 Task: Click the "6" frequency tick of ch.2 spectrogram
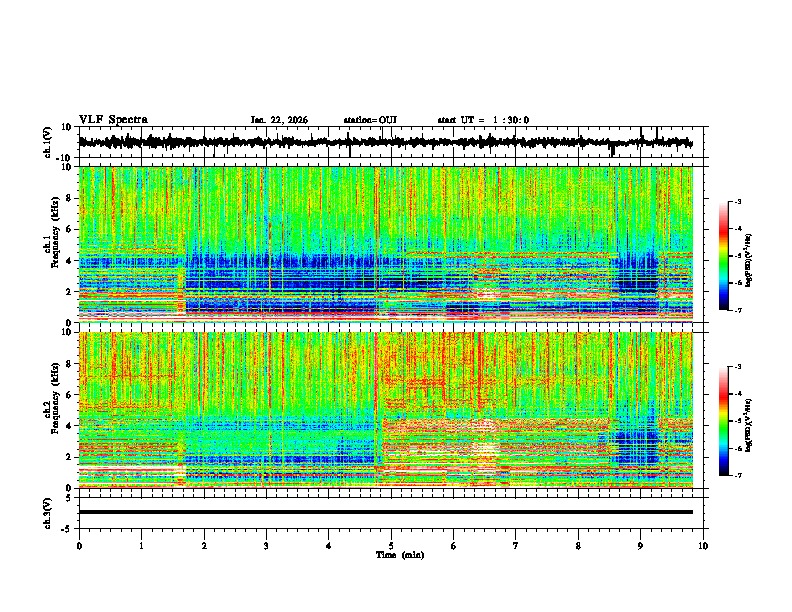tap(69, 395)
